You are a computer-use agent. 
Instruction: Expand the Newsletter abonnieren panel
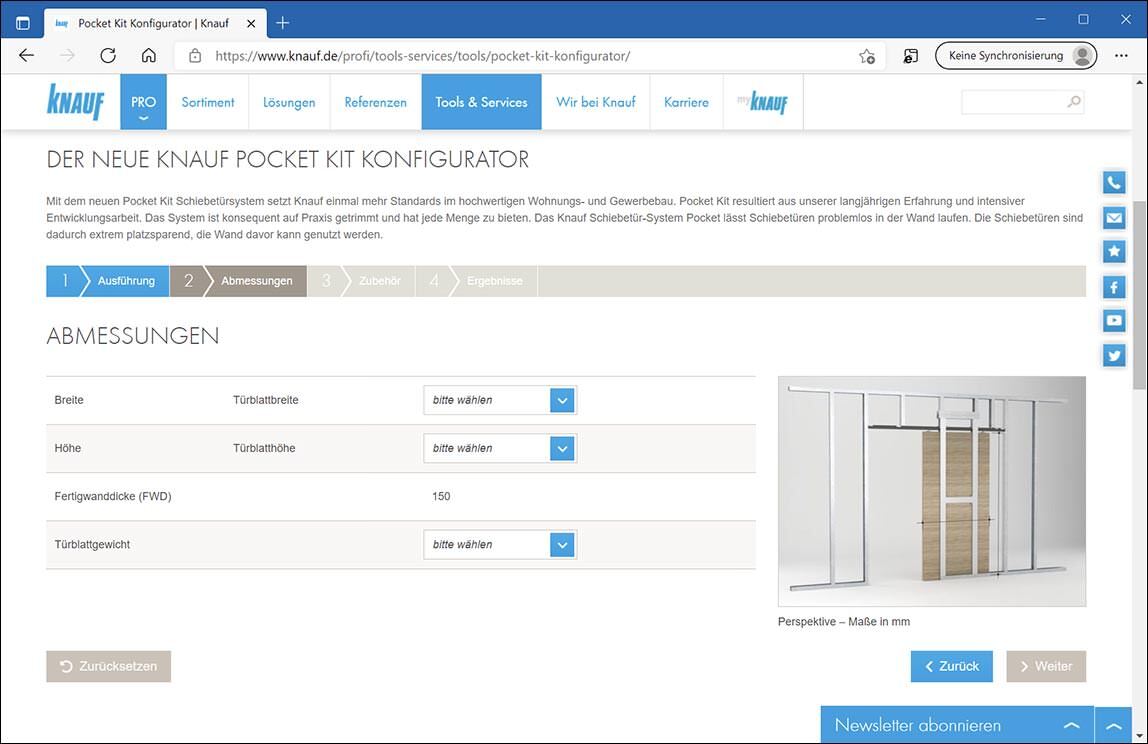[x=957, y=725]
